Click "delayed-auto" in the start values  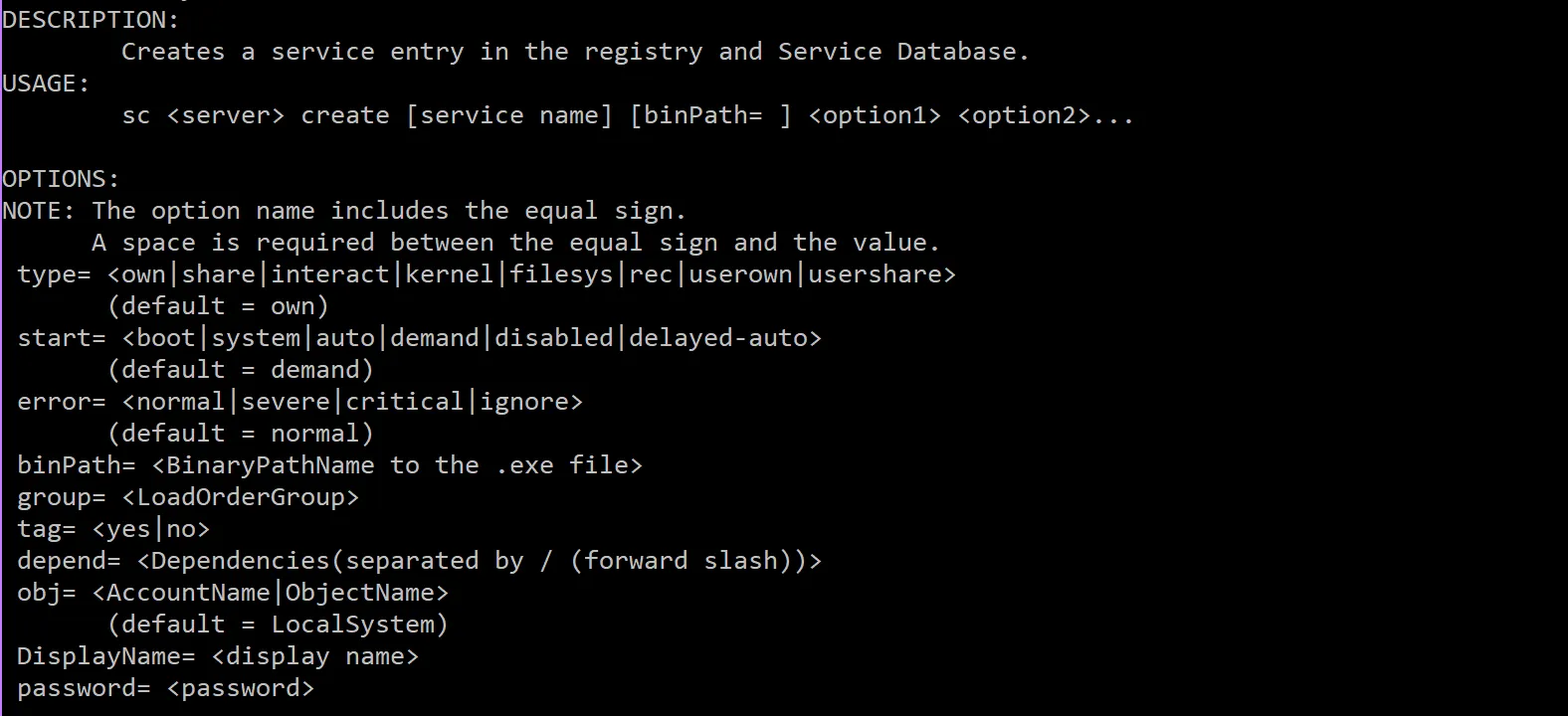717,338
